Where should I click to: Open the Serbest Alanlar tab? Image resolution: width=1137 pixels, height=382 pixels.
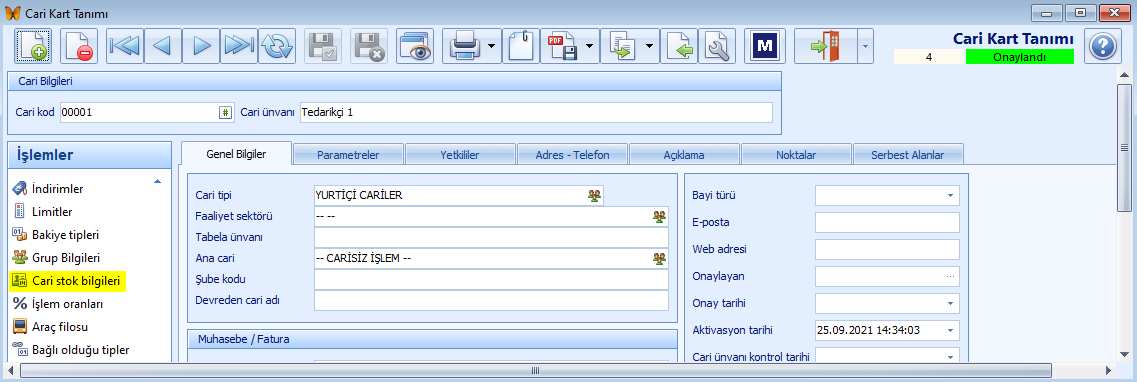point(908,154)
